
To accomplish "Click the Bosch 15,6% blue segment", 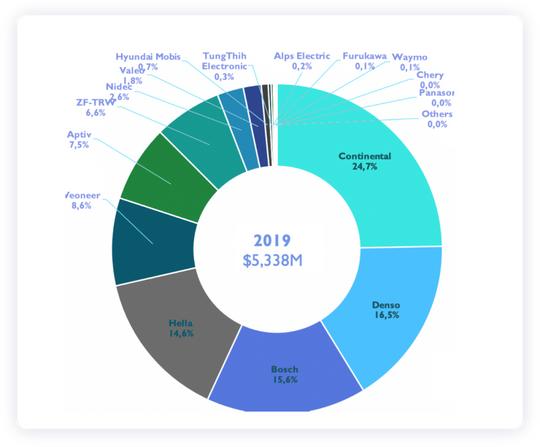I will coord(286,370).
